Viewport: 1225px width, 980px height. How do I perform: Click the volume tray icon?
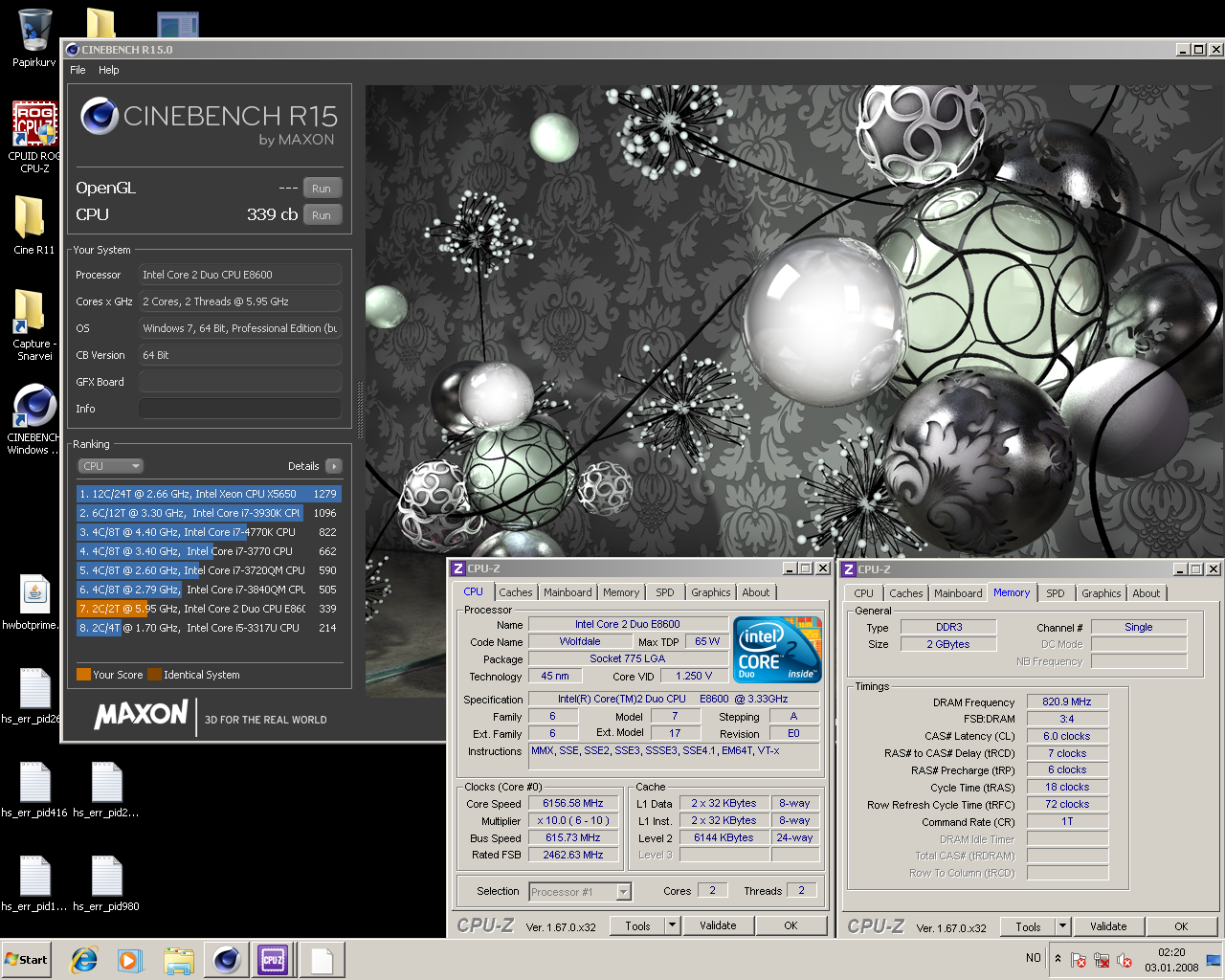1125,960
